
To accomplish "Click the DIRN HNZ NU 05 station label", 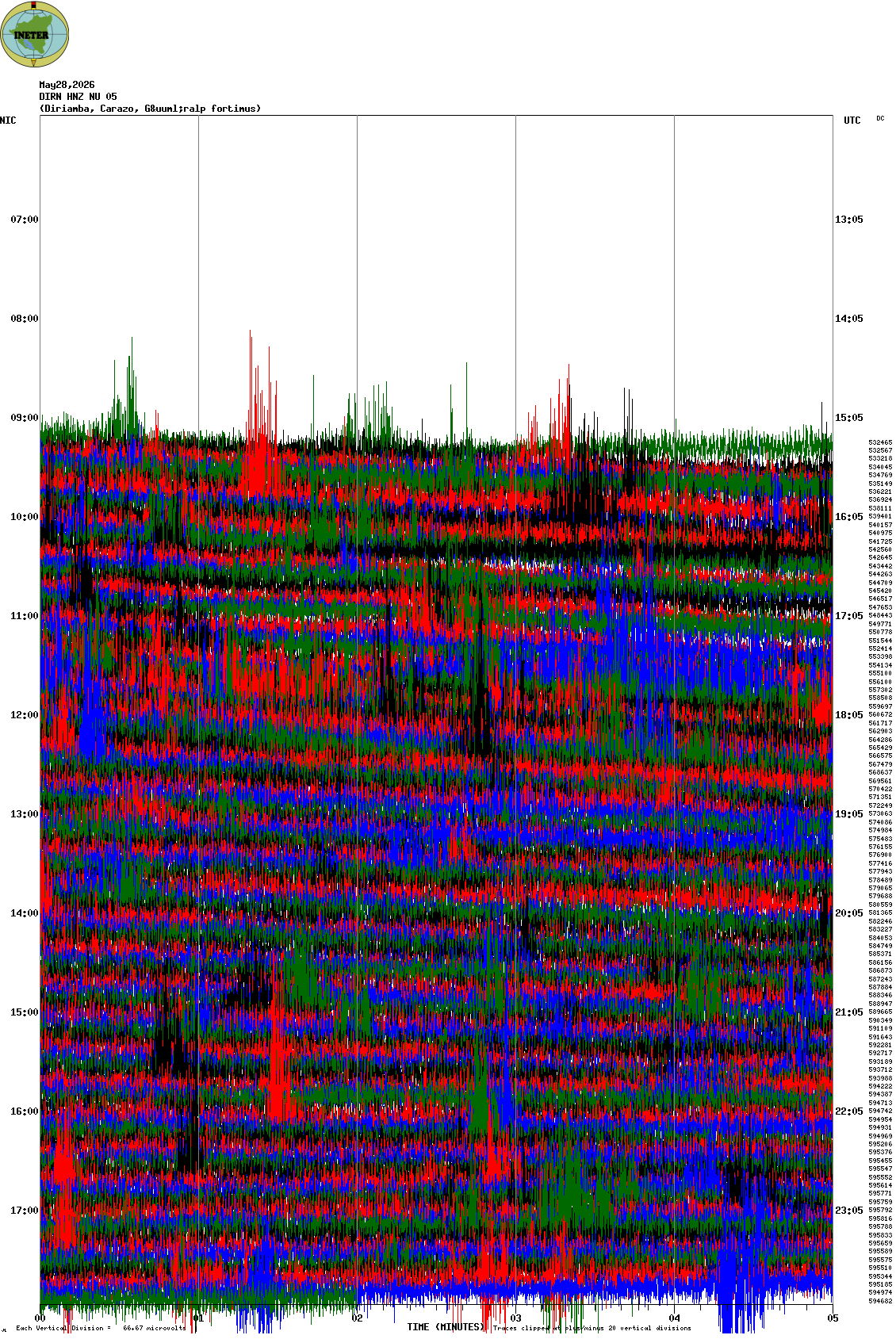I will (78, 97).
